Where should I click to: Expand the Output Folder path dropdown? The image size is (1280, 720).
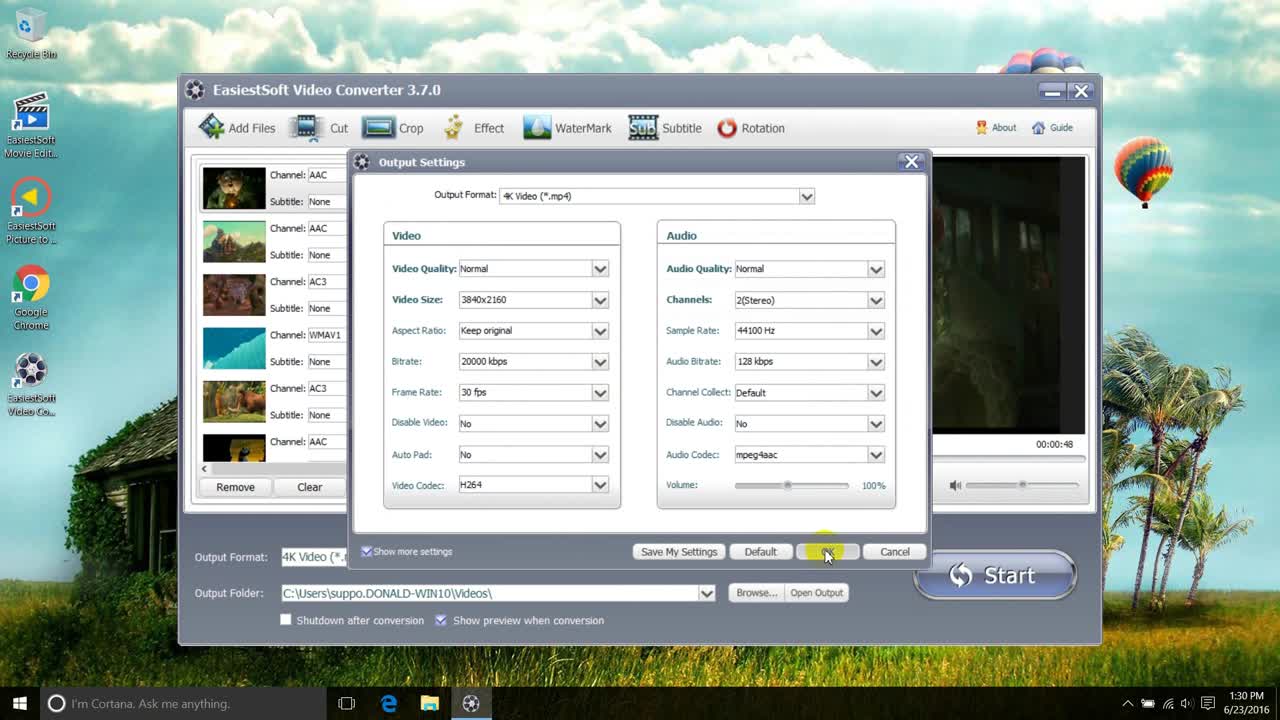pyautogui.click(x=707, y=593)
